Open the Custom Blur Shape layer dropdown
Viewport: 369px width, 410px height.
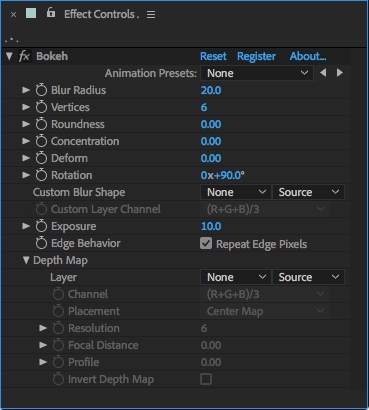pyautogui.click(x=235, y=192)
